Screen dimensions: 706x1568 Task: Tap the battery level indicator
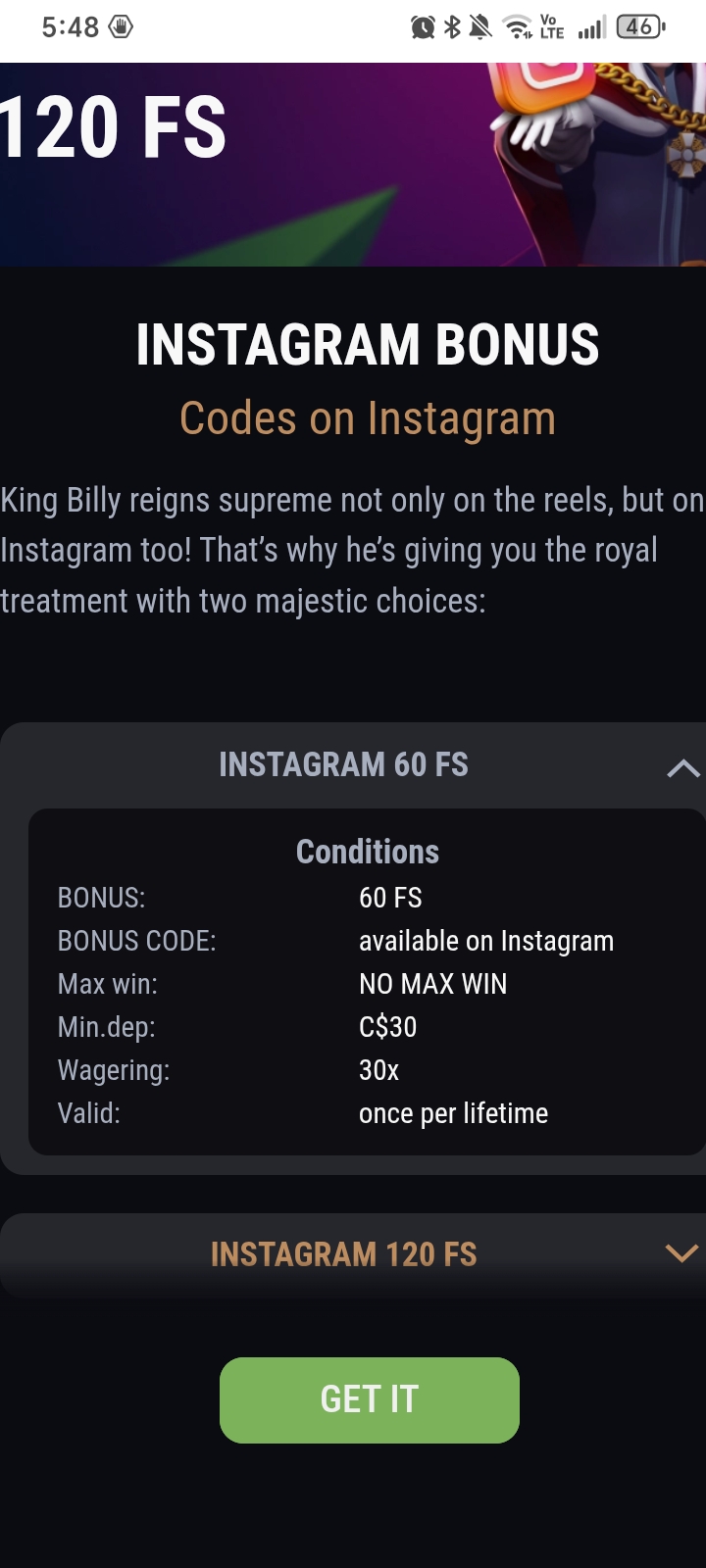point(640,27)
